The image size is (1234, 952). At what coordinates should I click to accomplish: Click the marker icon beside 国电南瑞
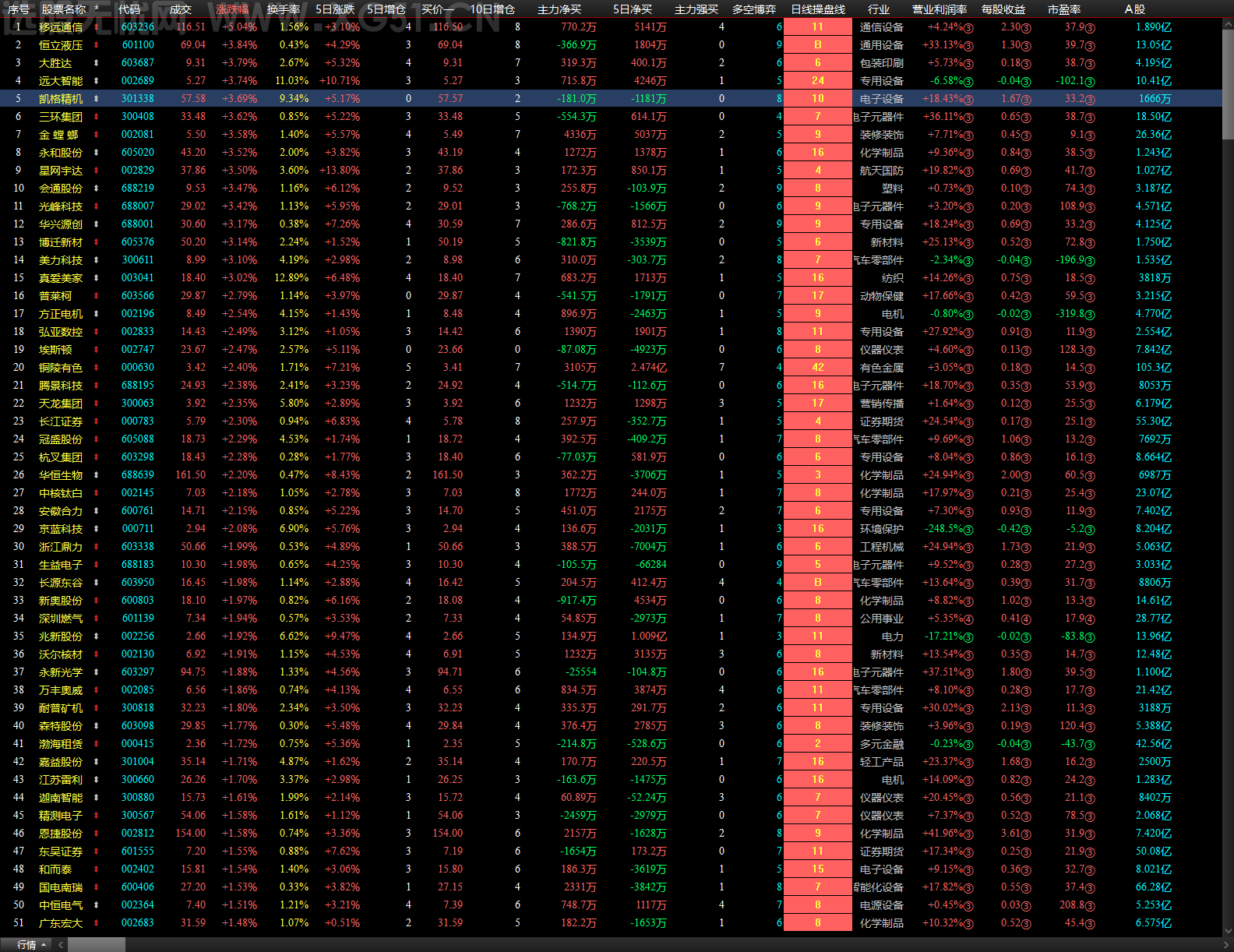tap(97, 887)
